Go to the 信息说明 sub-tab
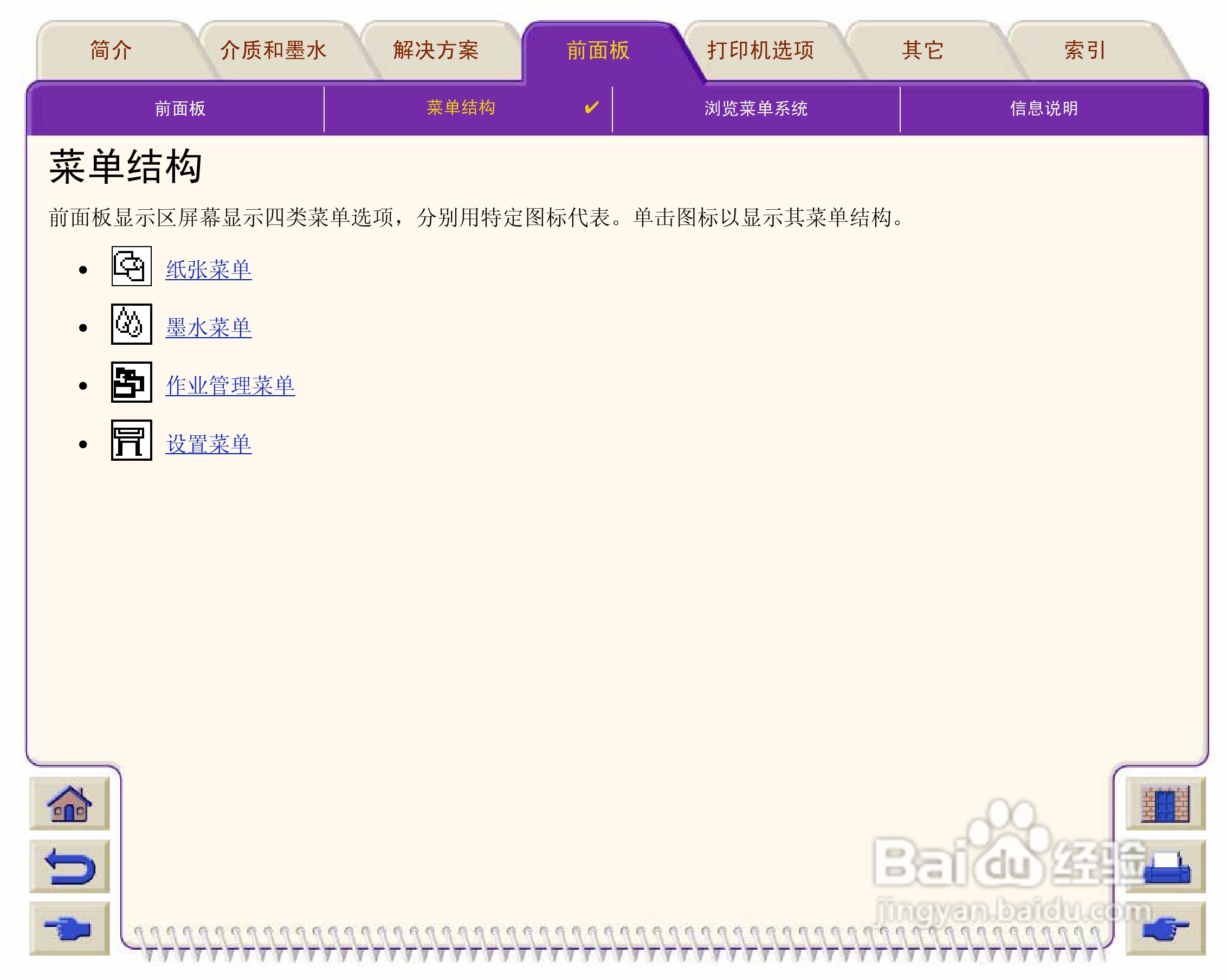The height and width of the screenshot is (980, 1227). click(1044, 108)
